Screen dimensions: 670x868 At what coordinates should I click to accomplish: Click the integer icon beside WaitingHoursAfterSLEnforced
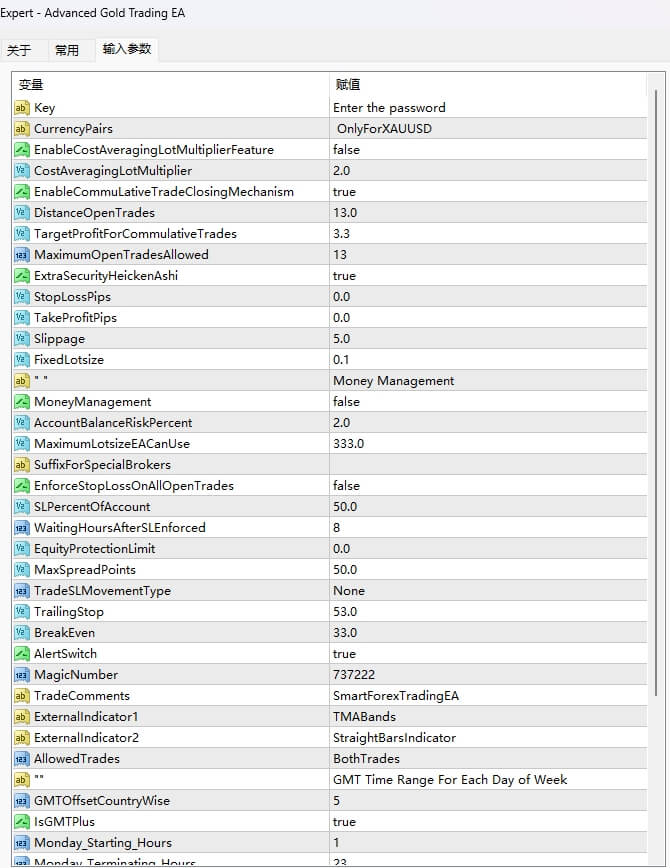(x=21, y=528)
